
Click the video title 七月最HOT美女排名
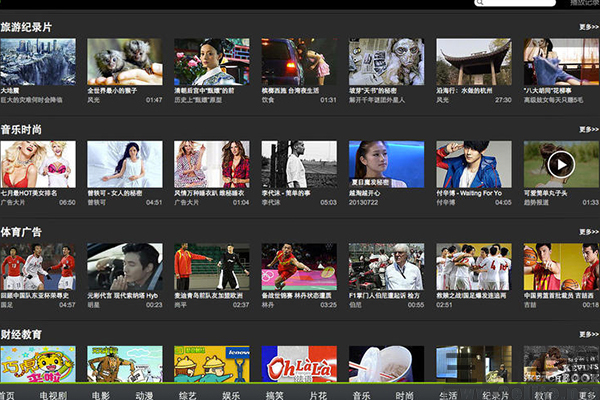[x=29, y=193]
